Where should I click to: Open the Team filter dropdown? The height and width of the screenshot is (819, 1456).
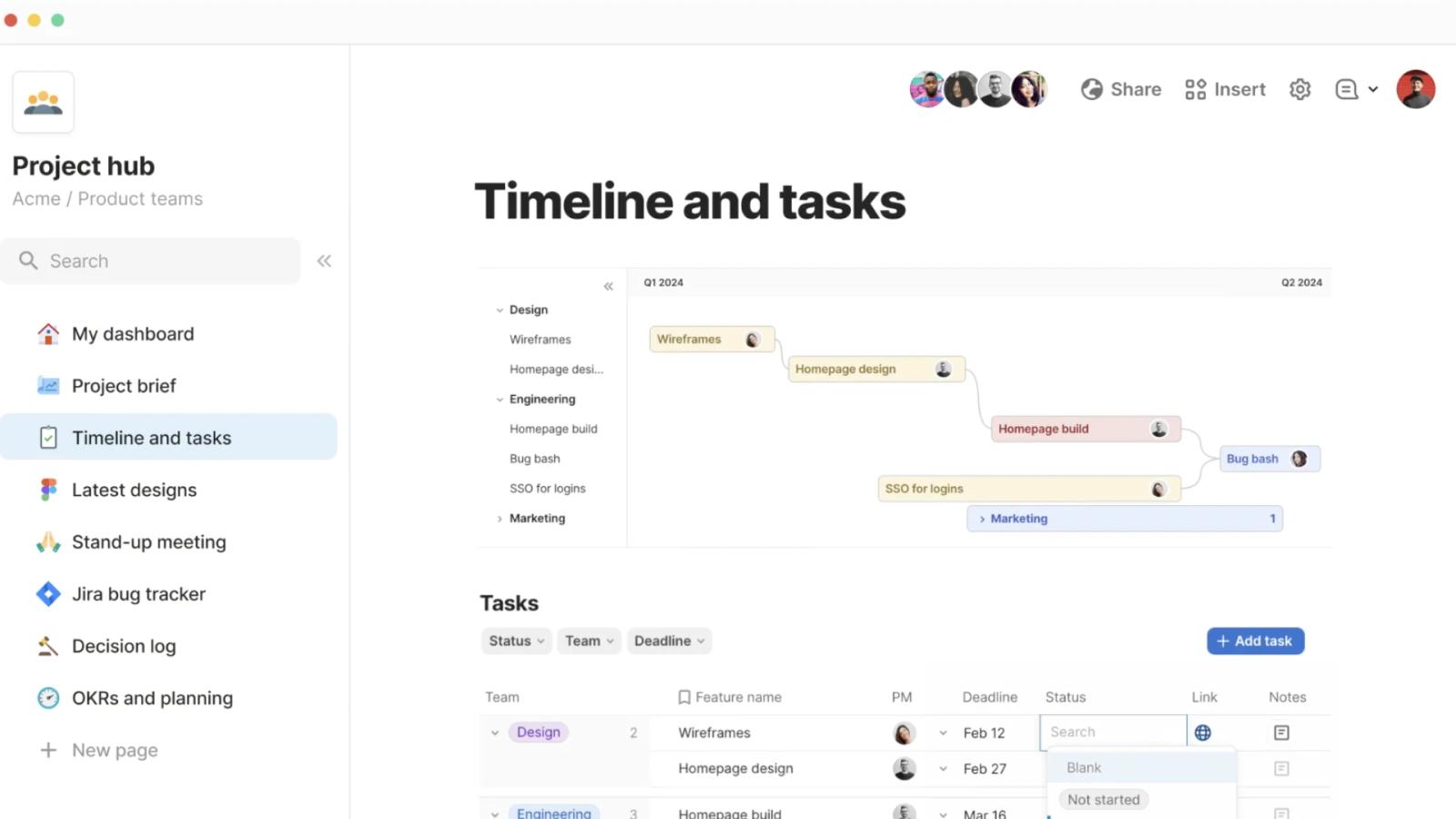pyautogui.click(x=589, y=641)
